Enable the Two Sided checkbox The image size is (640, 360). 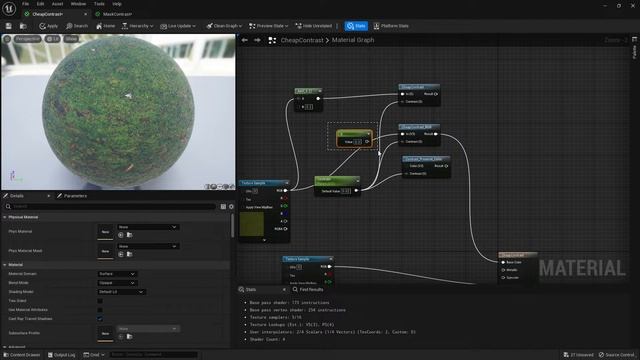(100, 301)
